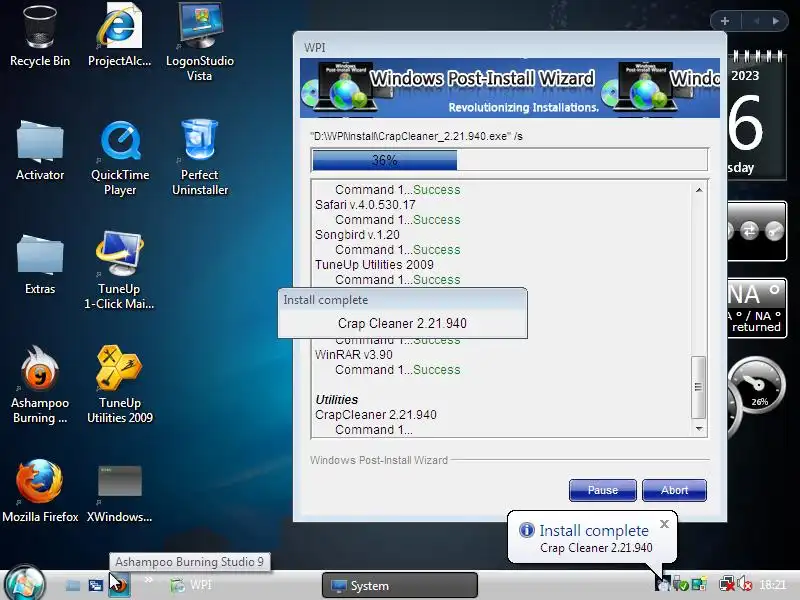800x600 pixels.
Task: Click the WPI installer tray icon under the balloon
Action: click(x=662, y=583)
